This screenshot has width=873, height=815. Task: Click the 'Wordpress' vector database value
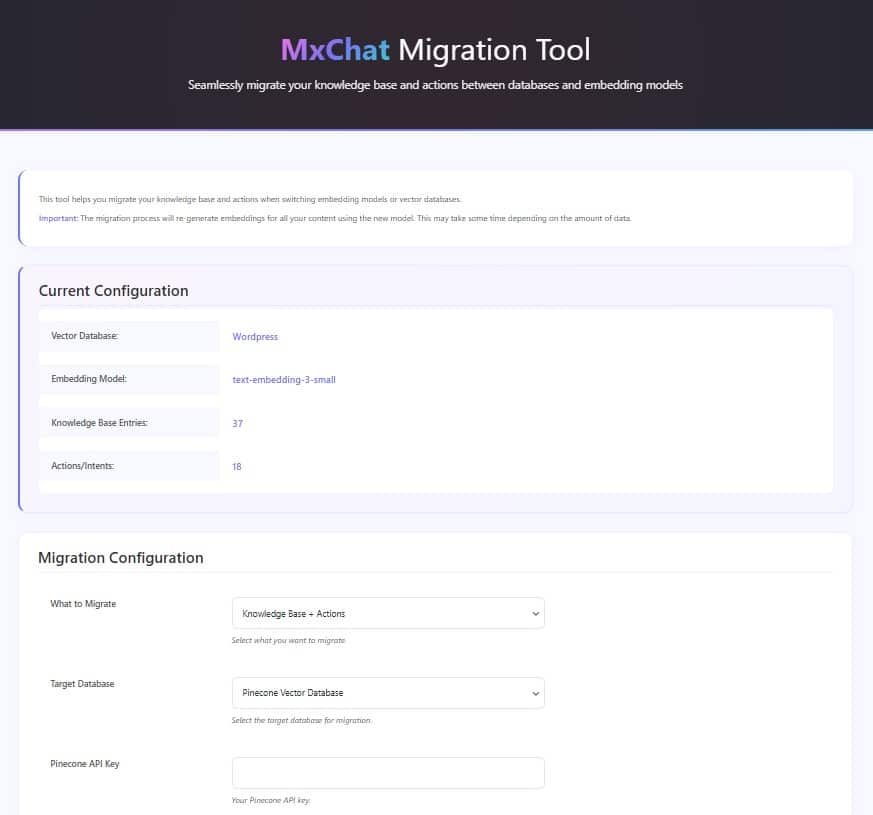tap(255, 337)
